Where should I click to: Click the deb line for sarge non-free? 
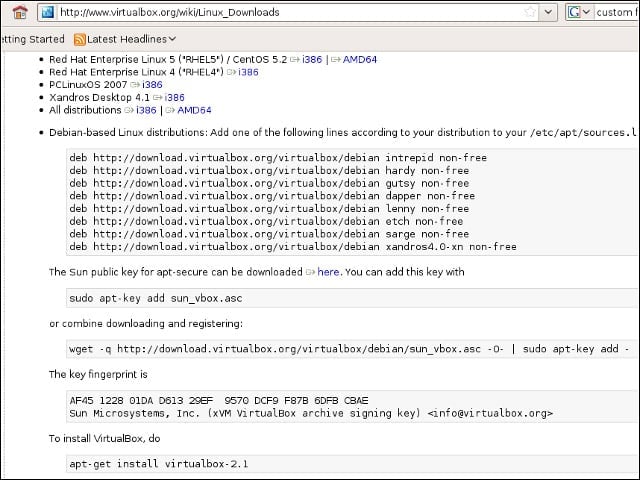[x=269, y=234]
